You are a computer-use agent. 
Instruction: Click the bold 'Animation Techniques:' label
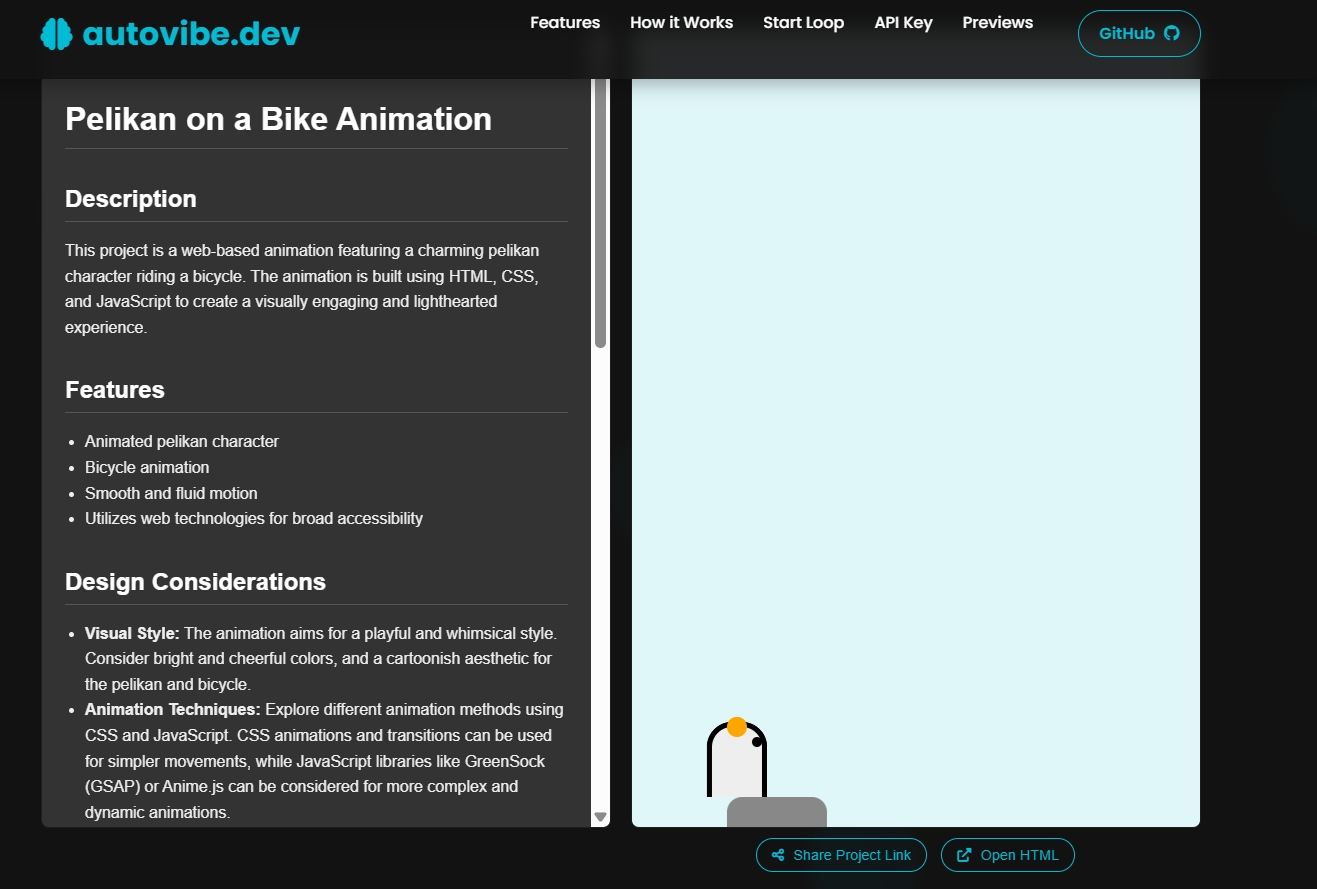pyautogui.click(x=173, y=709)
